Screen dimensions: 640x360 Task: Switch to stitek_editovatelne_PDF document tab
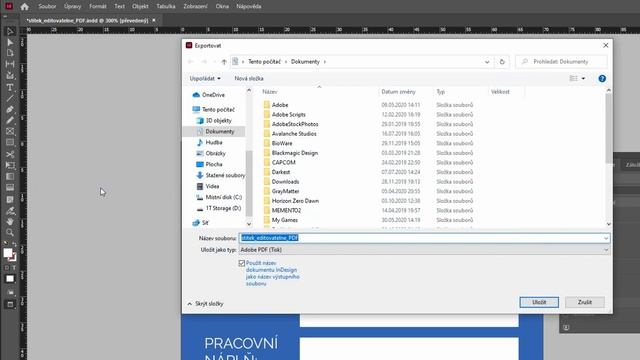87,20
